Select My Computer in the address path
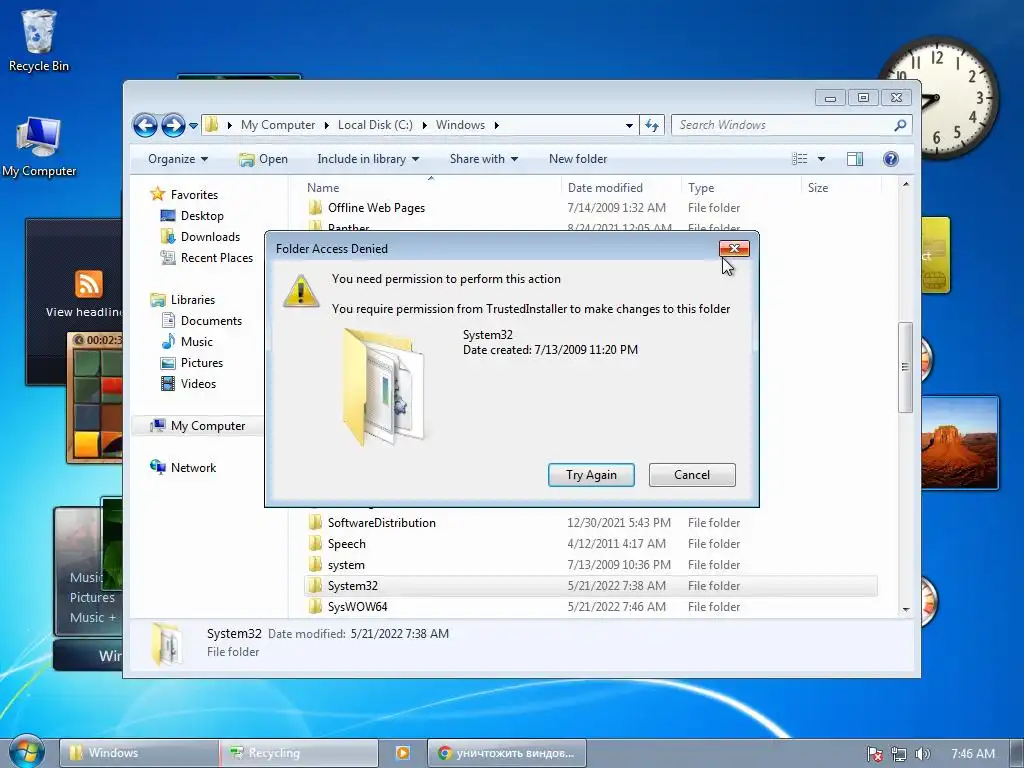The width and height of the screenshot is (1024, 768). pos(278,125)
